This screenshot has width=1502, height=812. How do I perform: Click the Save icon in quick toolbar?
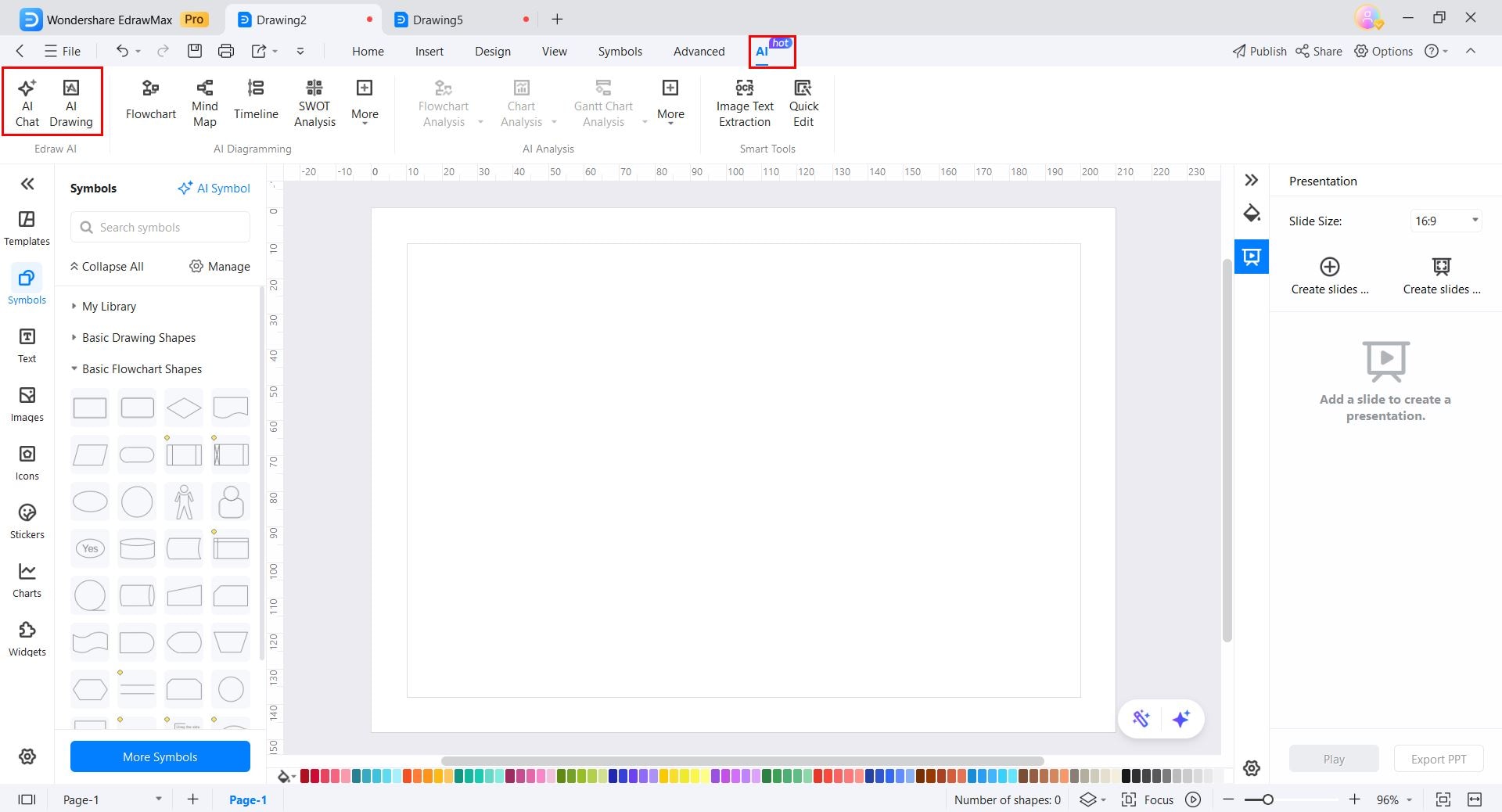(x=195, y=51)
